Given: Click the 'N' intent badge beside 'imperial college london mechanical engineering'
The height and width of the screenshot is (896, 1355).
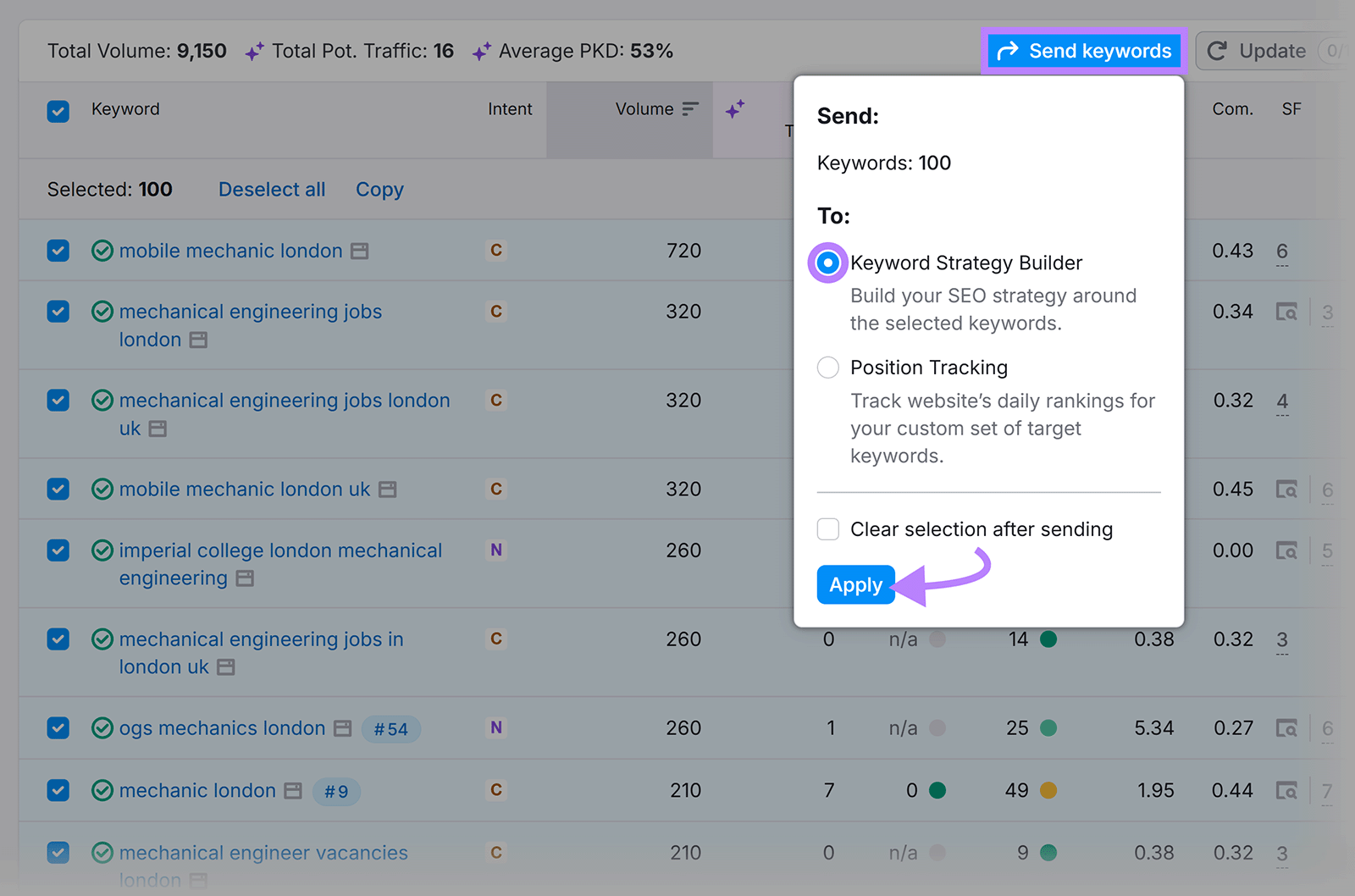Looking at the screenshot, I should coord(496,550).
